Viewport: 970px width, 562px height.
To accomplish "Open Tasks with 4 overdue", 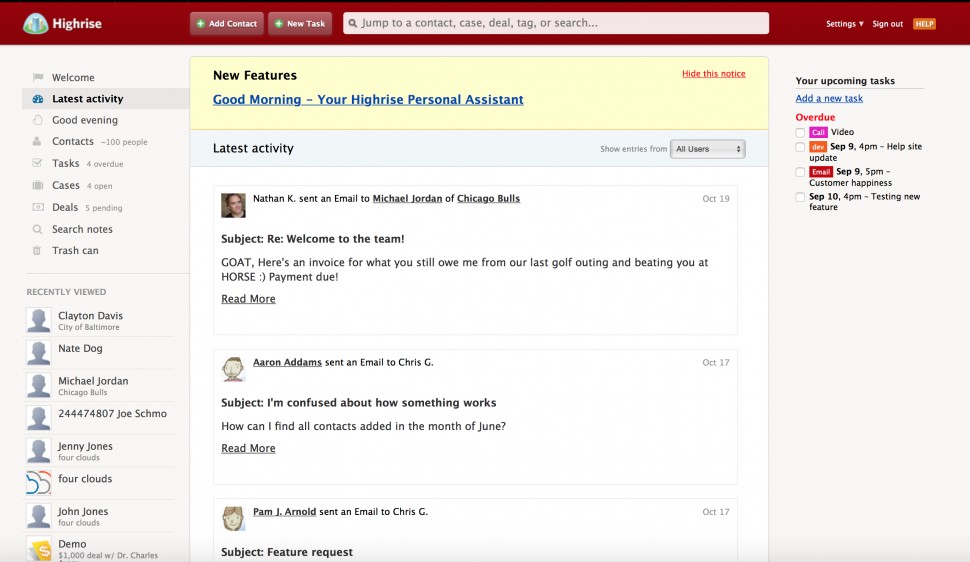I will [87, 163].
